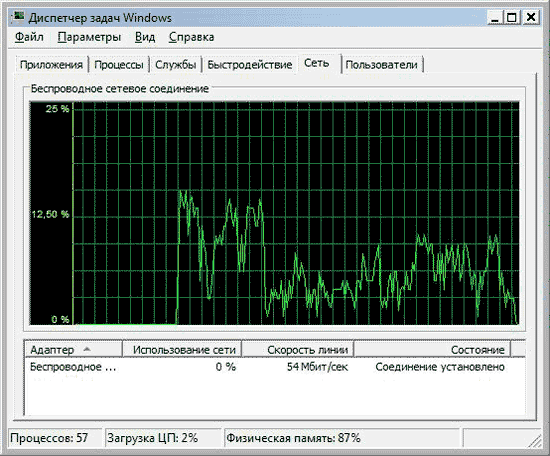Open the Файл menu
The width and height of the screenshot is (550, 456).
[29, 37]
